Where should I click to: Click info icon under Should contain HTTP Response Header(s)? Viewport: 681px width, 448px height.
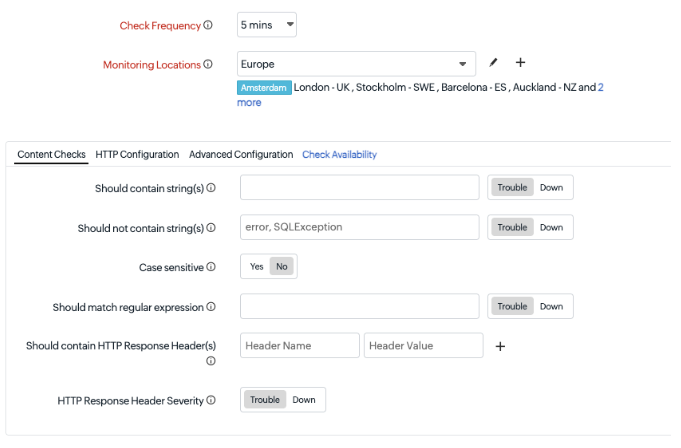point(211,361)
